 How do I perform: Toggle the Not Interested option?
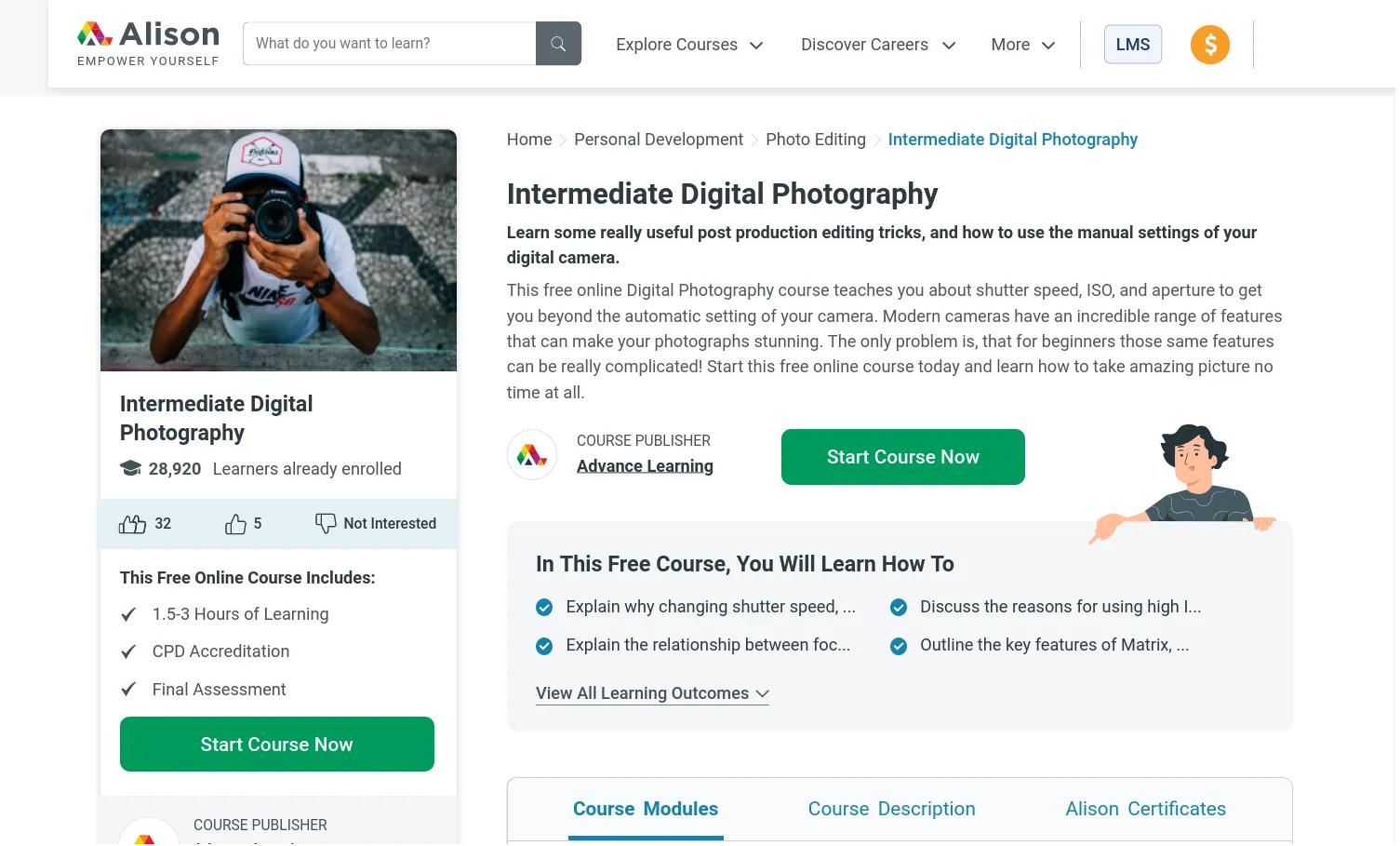pyautogui.click(x=375, y=523)
